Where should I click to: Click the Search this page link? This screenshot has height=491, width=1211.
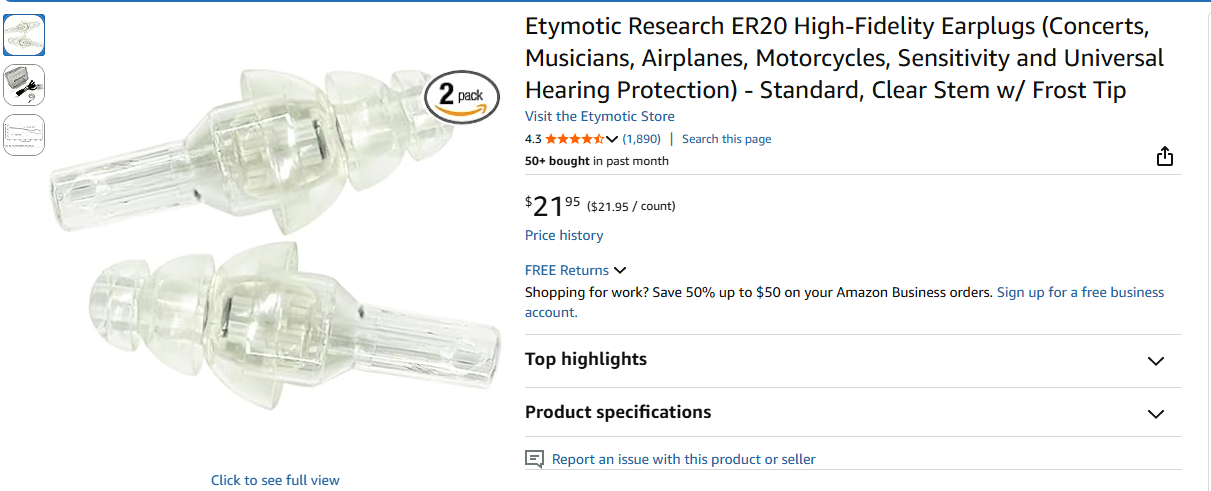(726, 139)
